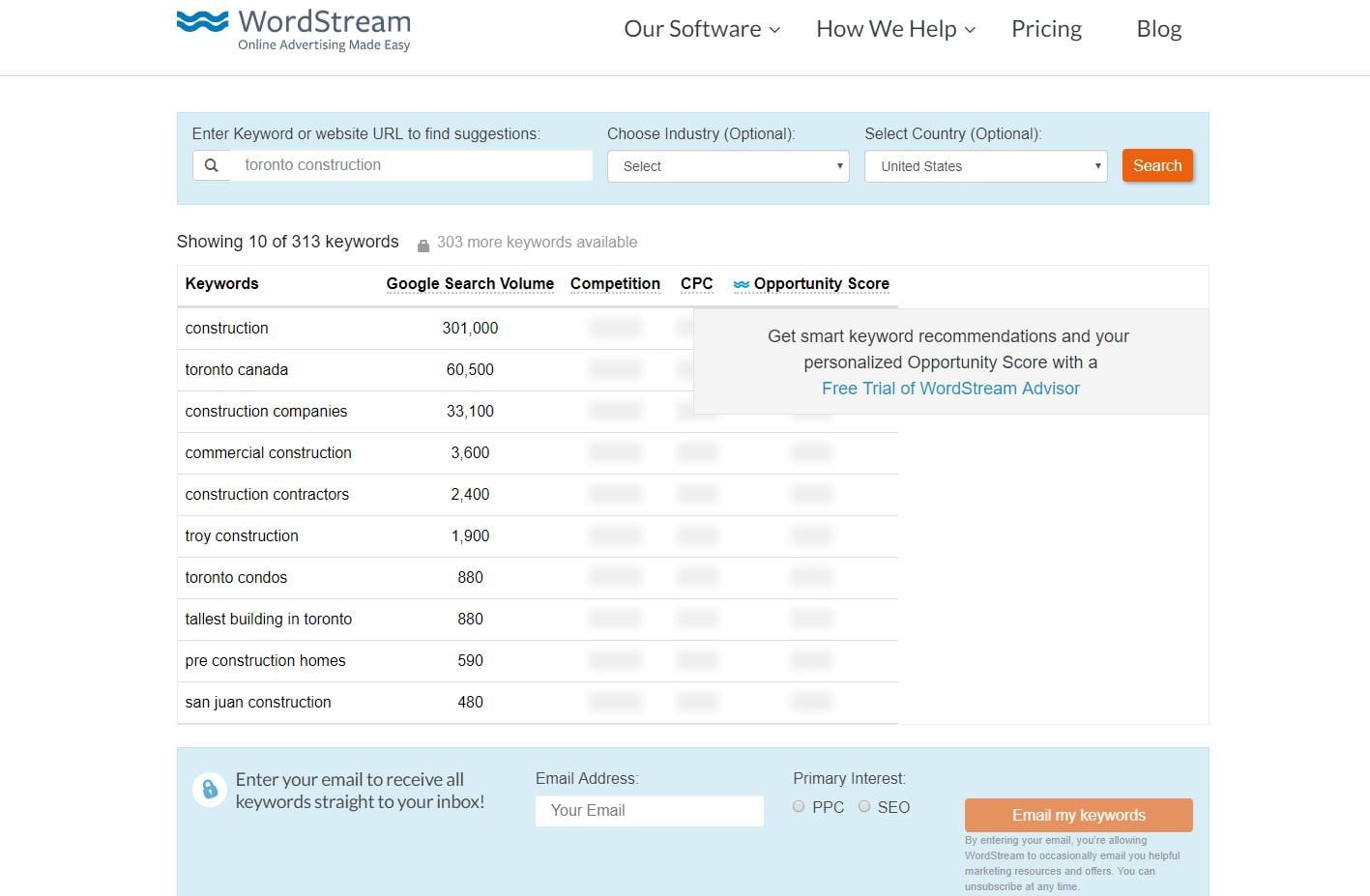This screenshot has height=896, width=1370.
Task: Click the 3,600 search volume value
Action: pyautogui.click(x=470, y=453)
